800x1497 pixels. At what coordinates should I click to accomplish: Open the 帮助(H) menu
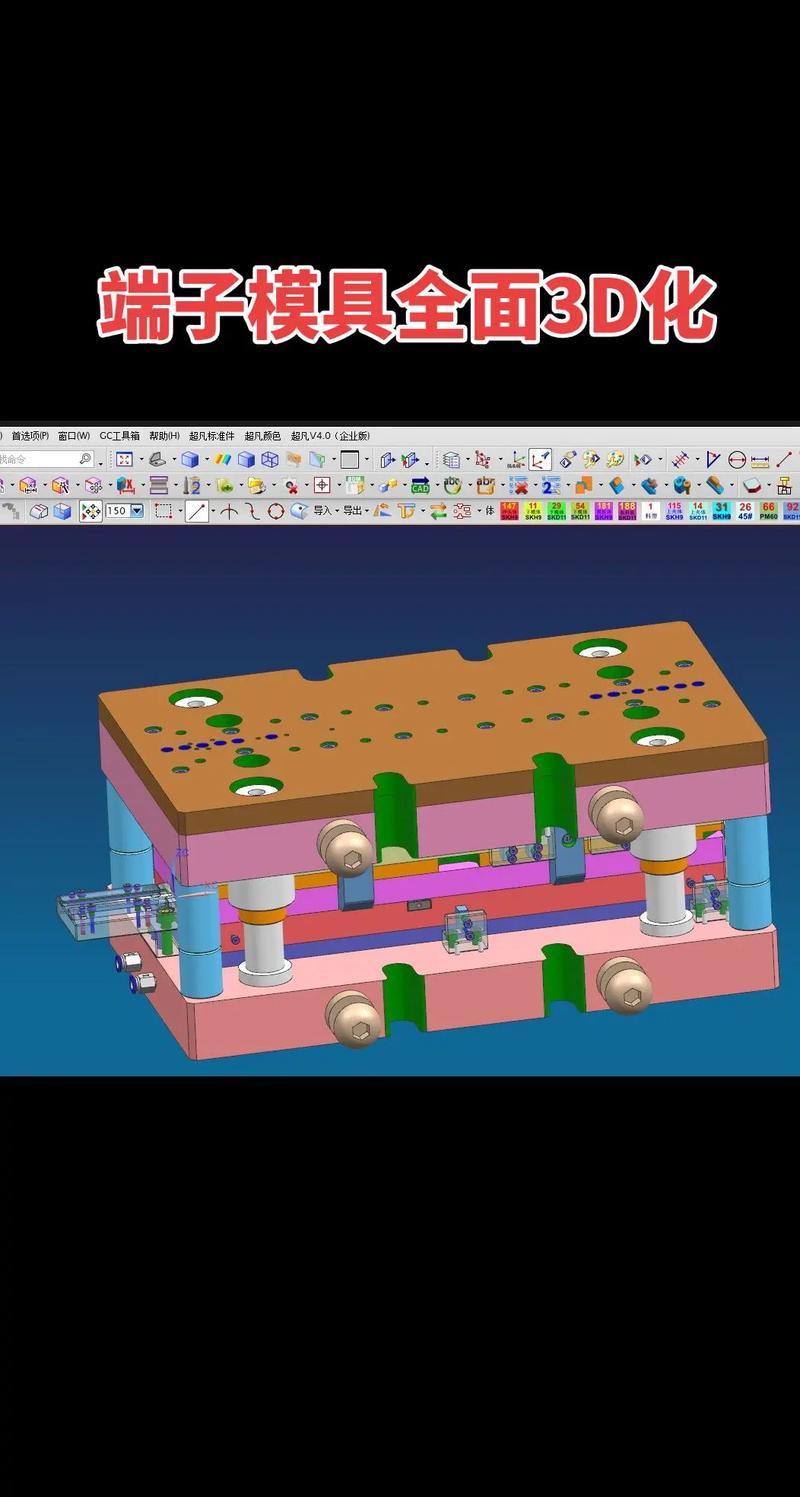tap(164, 436)
